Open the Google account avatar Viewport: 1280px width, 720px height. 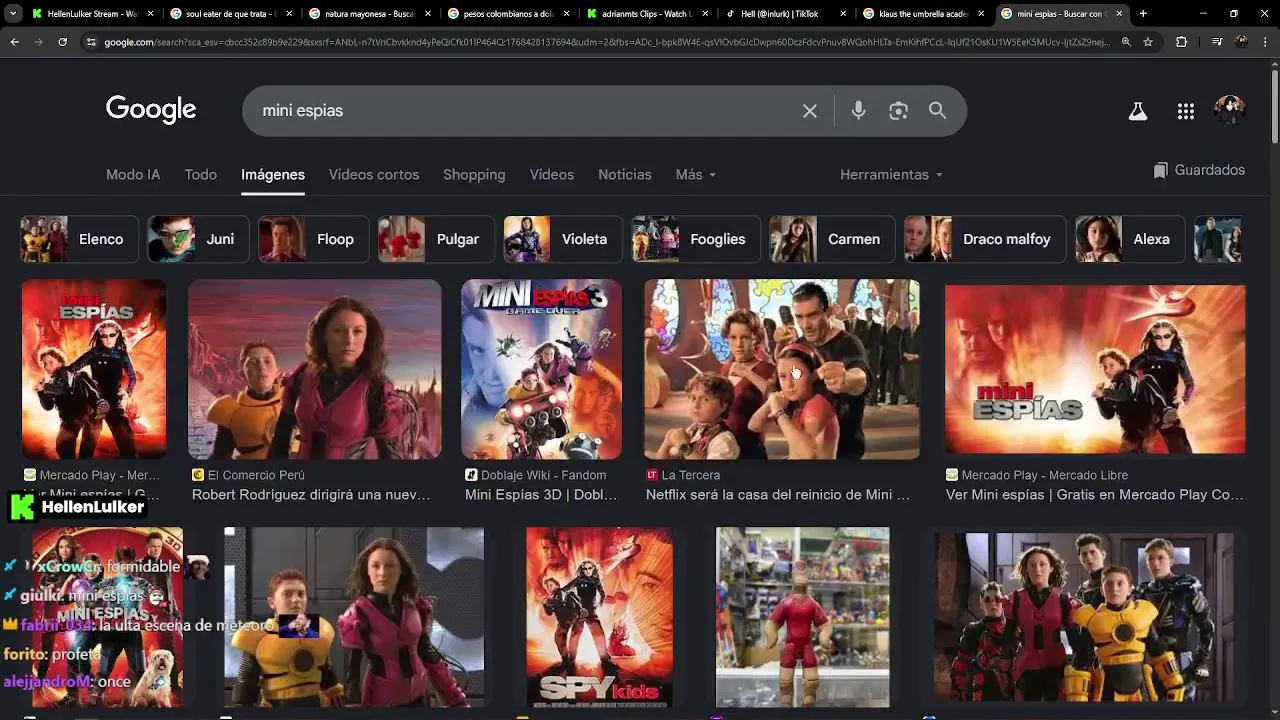1230,111
